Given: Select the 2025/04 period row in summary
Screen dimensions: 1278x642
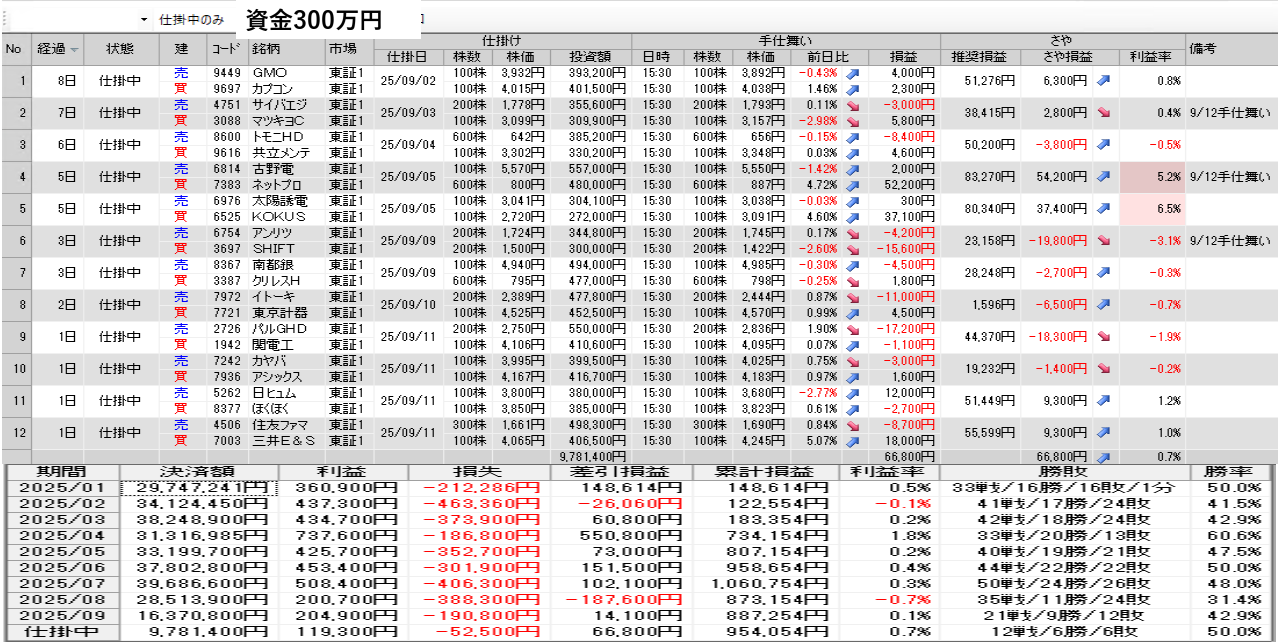Looking at the screenshot, I should click(60, 535).
